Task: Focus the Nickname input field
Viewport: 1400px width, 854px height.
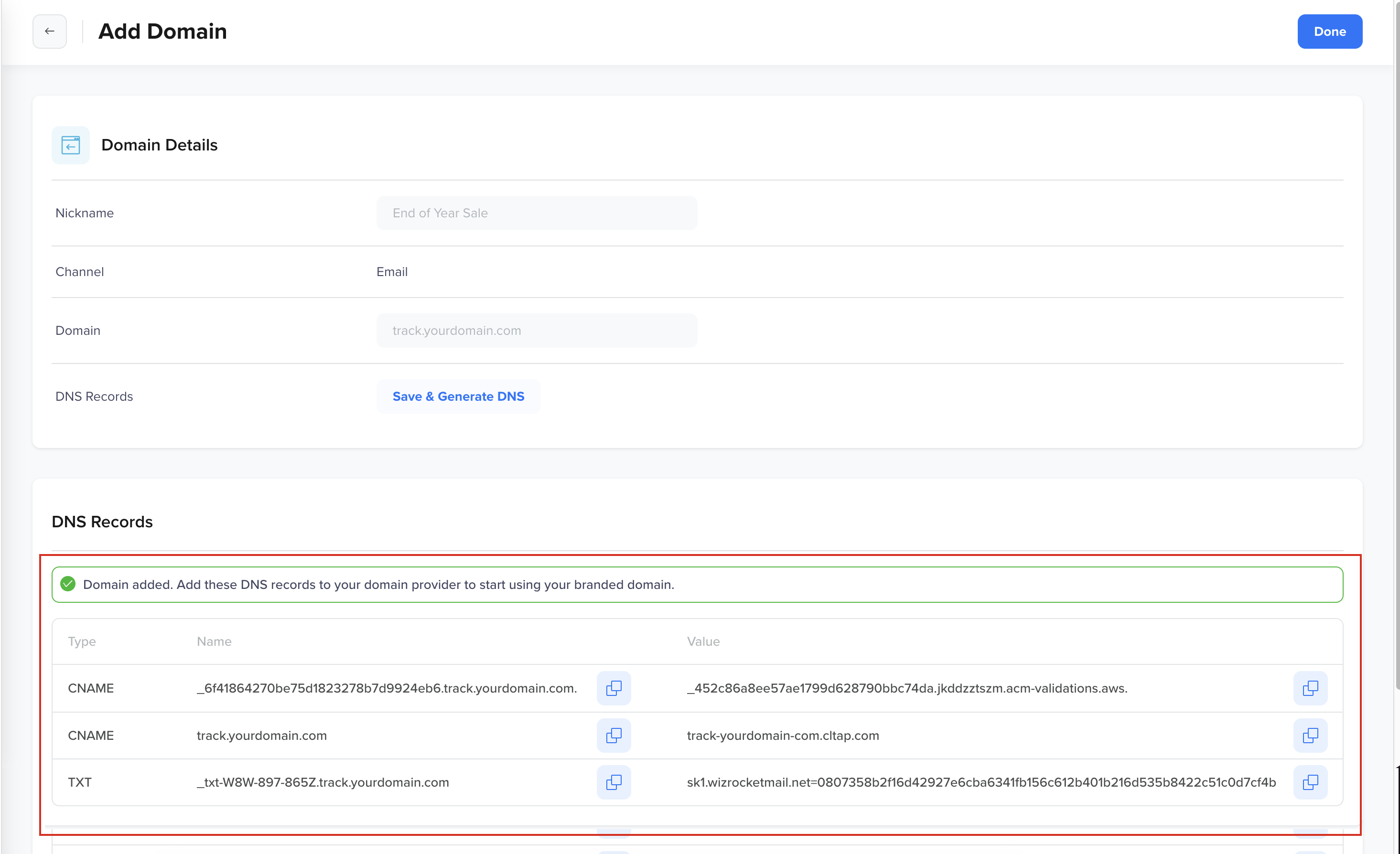Action: tap(537, 213)
